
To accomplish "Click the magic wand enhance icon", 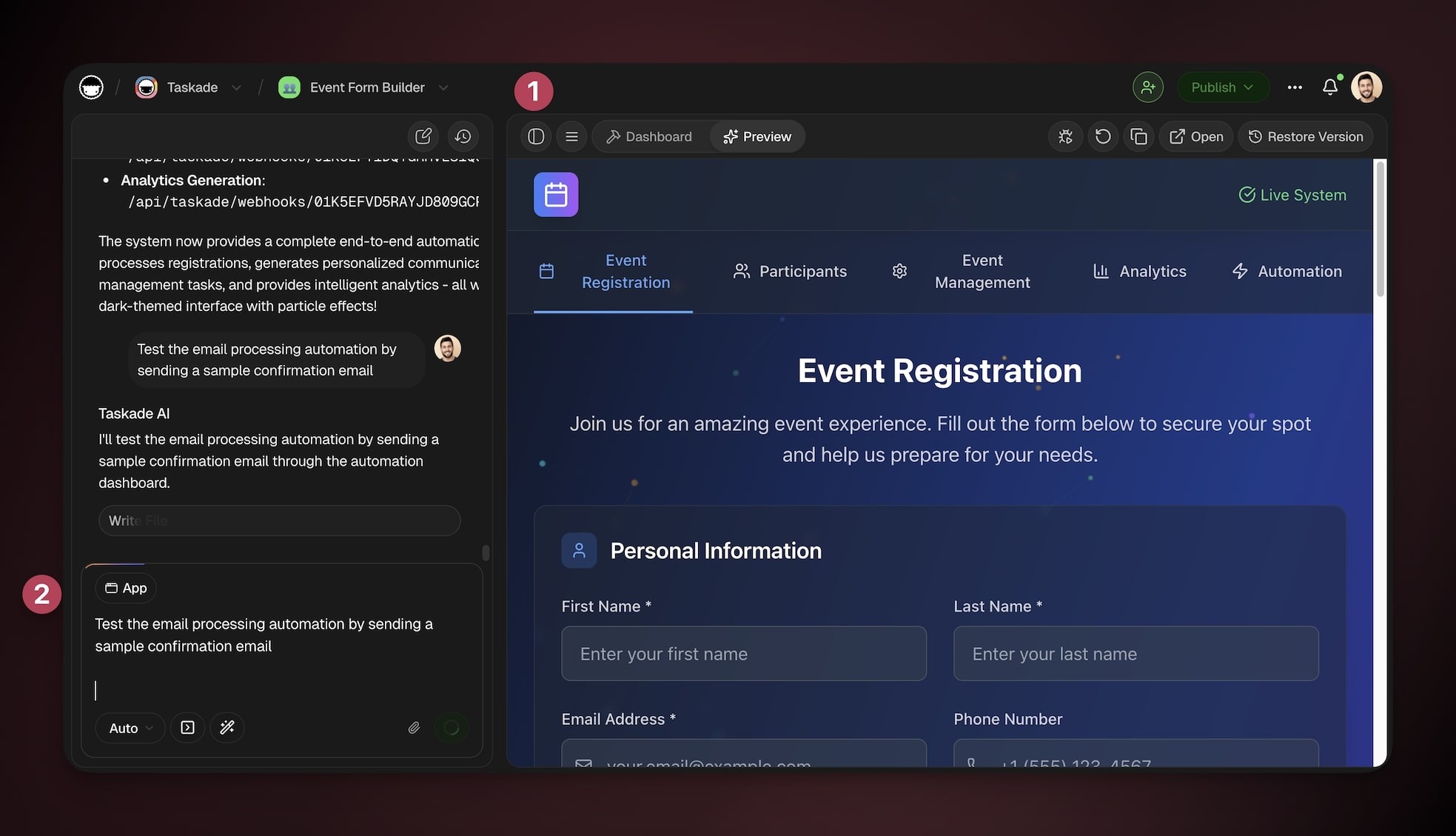I will click(227, 727).
